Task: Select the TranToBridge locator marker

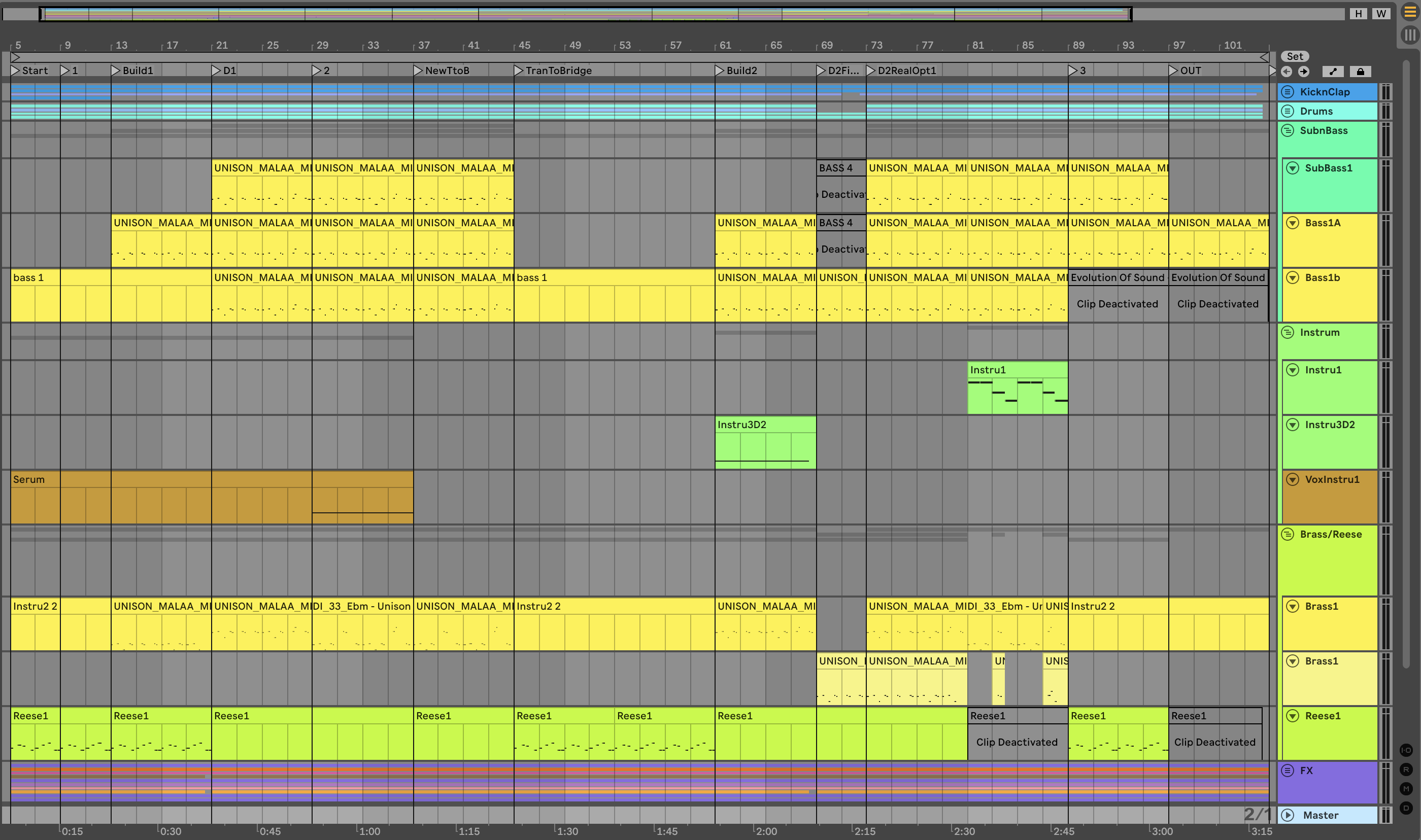Action: (x=519, y=70)
